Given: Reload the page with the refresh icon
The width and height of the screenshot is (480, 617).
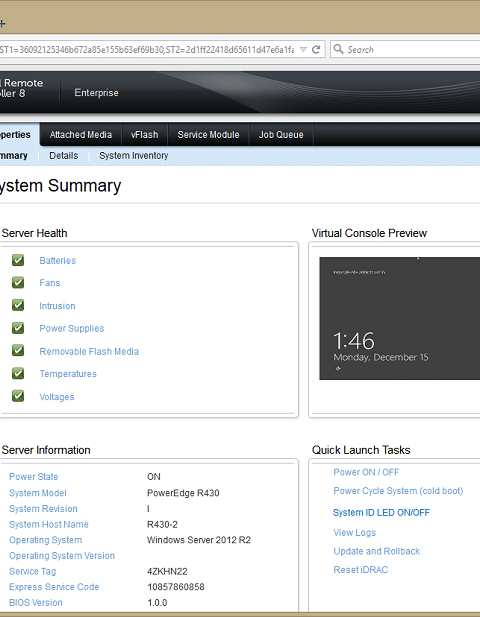Looking at the screenshot, I should (316, 50).
